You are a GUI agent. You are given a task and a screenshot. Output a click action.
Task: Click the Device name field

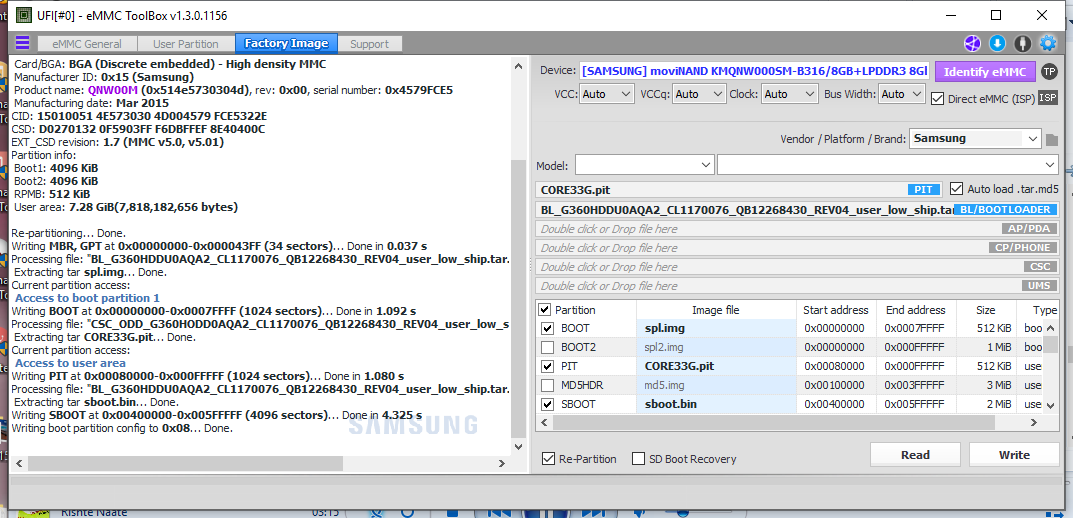point(755,70)
